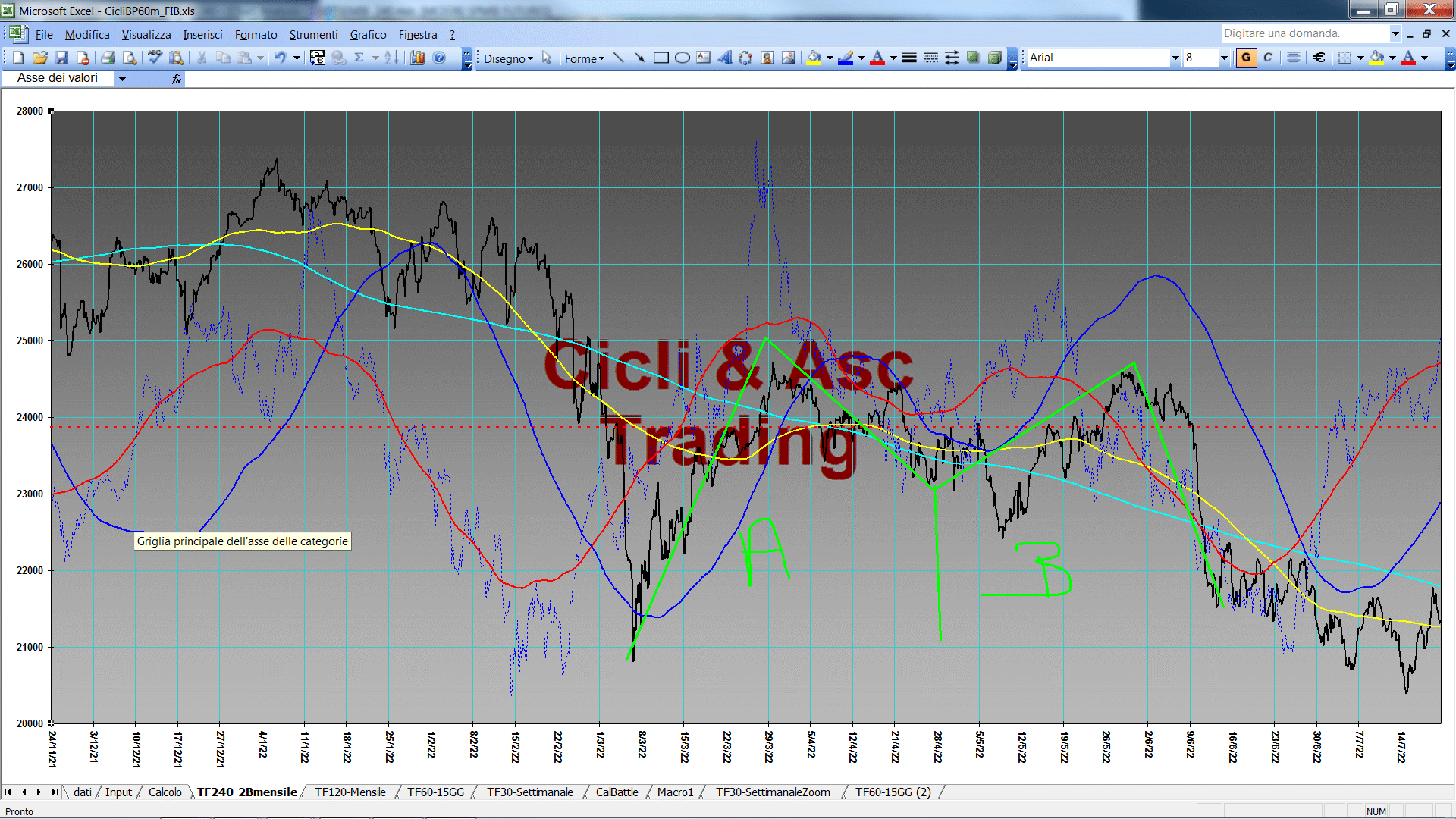Image resolution: width=1456 pixels, height=819 pixels.
Task: Click the Sort ascending A-Z icon
Action: click(391, 58)
